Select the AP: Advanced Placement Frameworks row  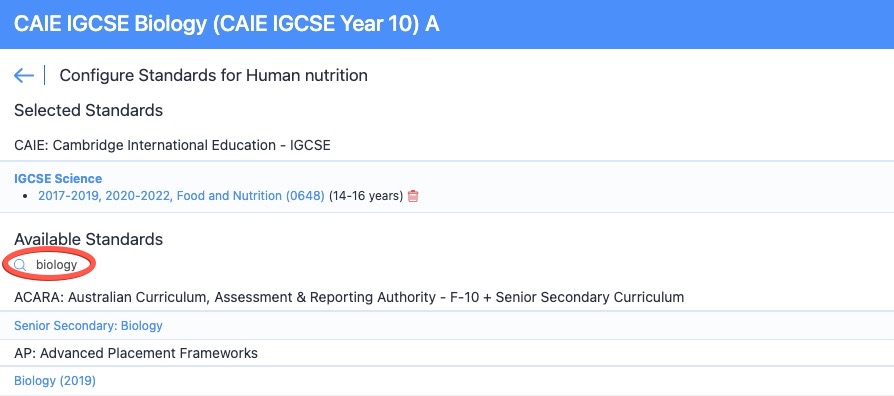pos(447,353)
